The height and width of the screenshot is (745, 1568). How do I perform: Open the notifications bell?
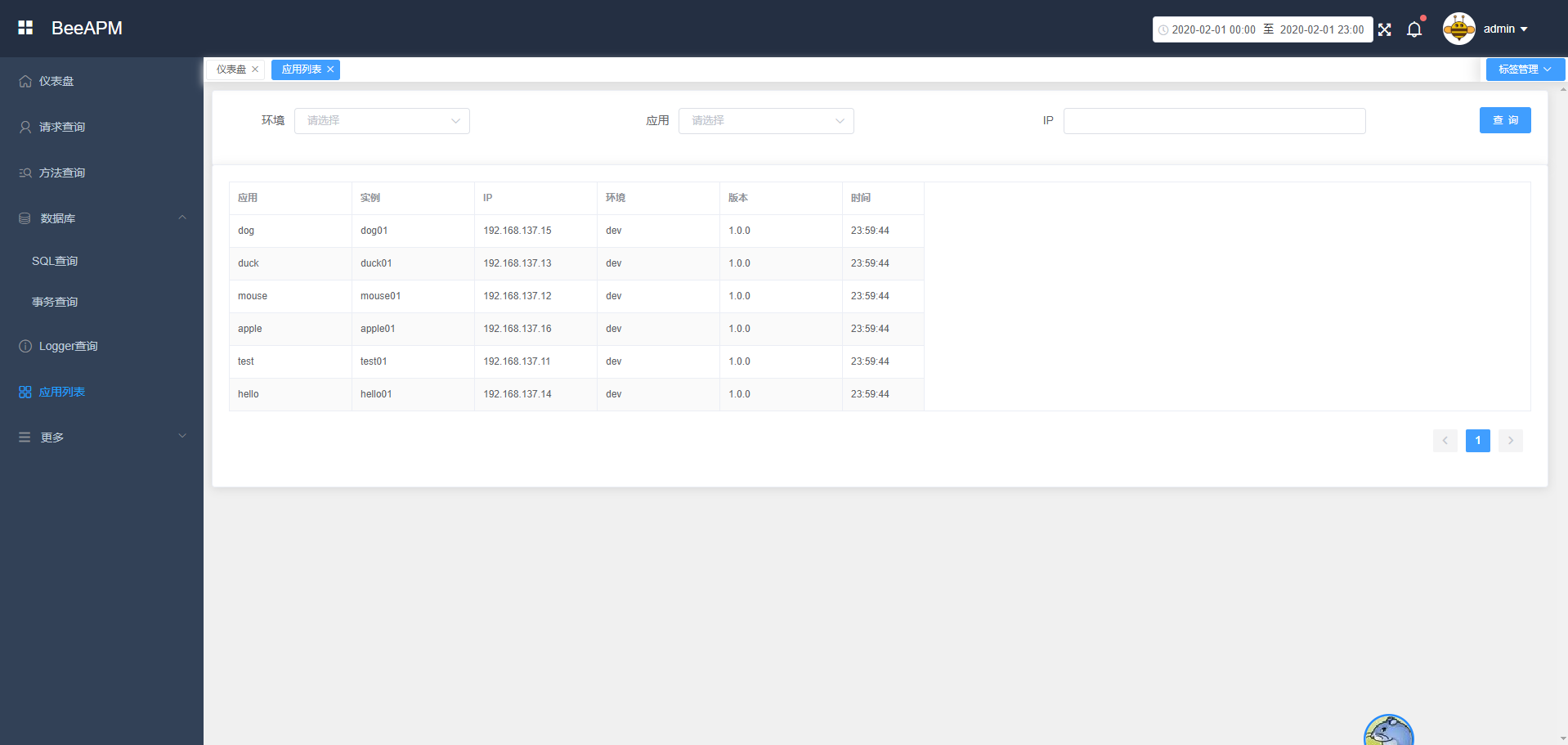coord(1414,29)
